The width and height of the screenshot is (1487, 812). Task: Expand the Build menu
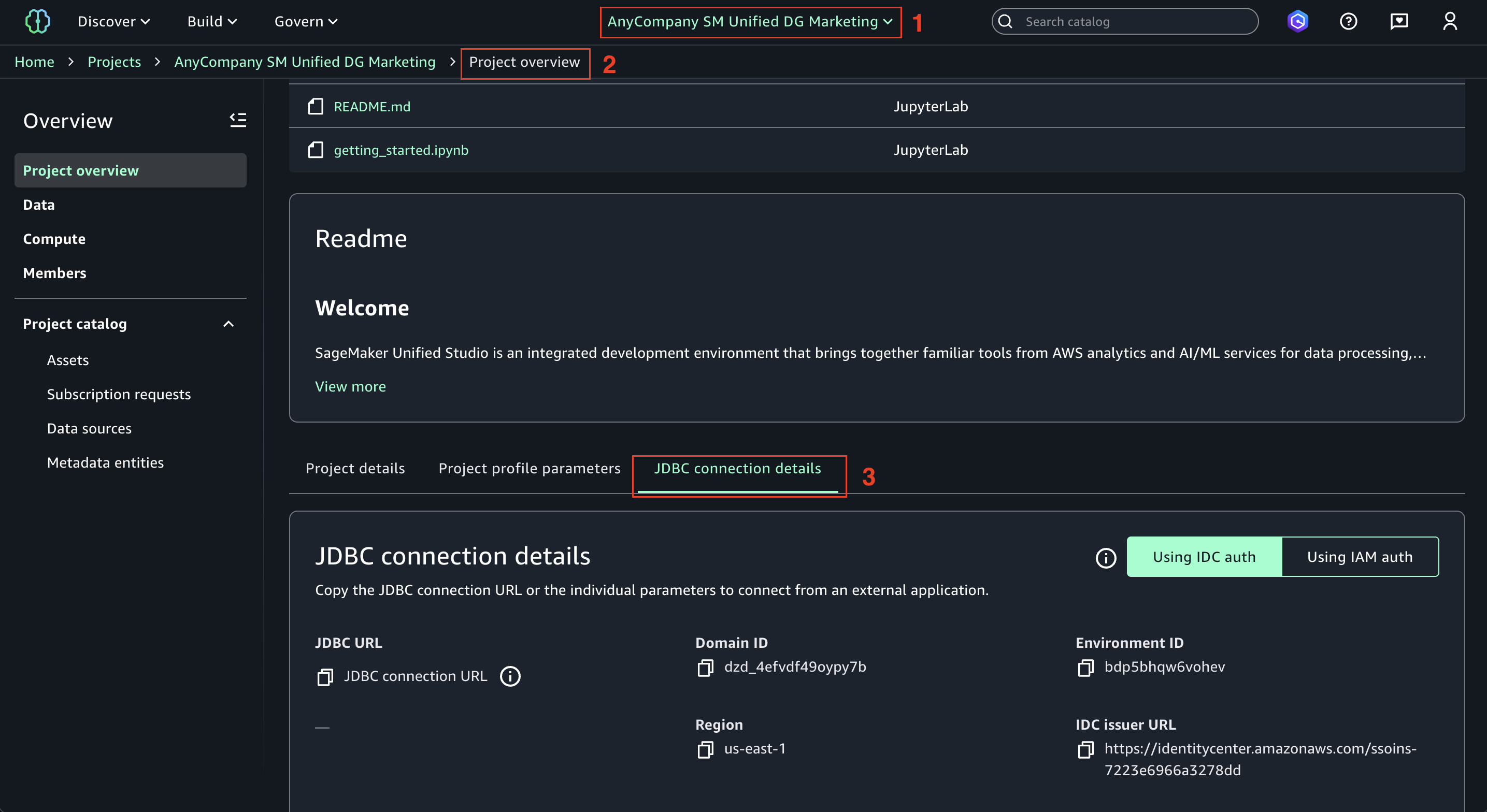click(x=212, y=21)
